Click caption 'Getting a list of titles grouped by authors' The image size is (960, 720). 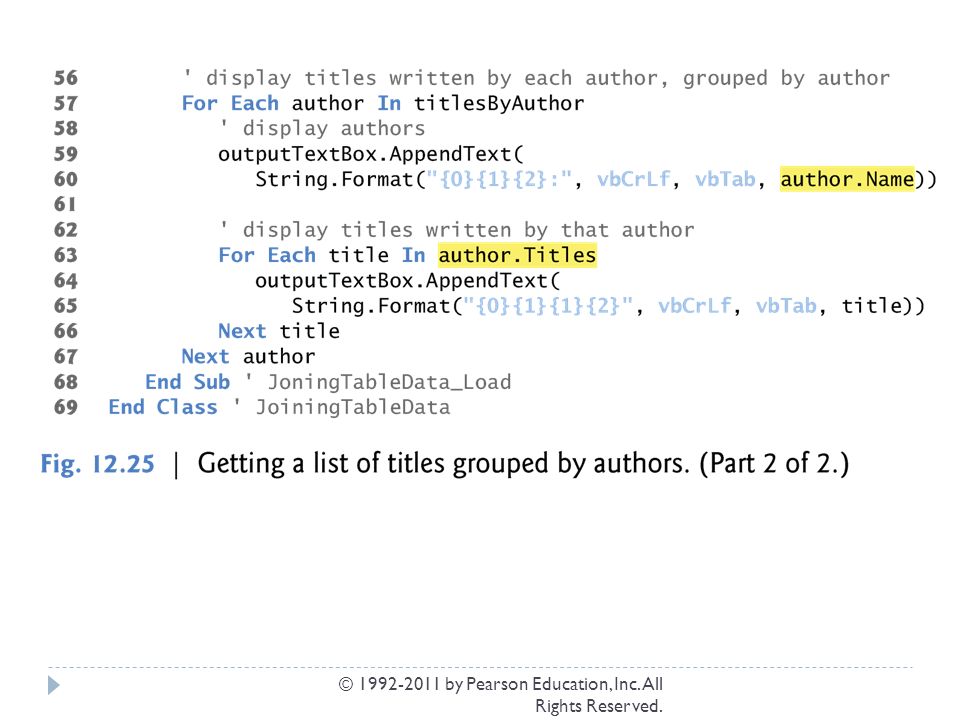click(444, 463)
